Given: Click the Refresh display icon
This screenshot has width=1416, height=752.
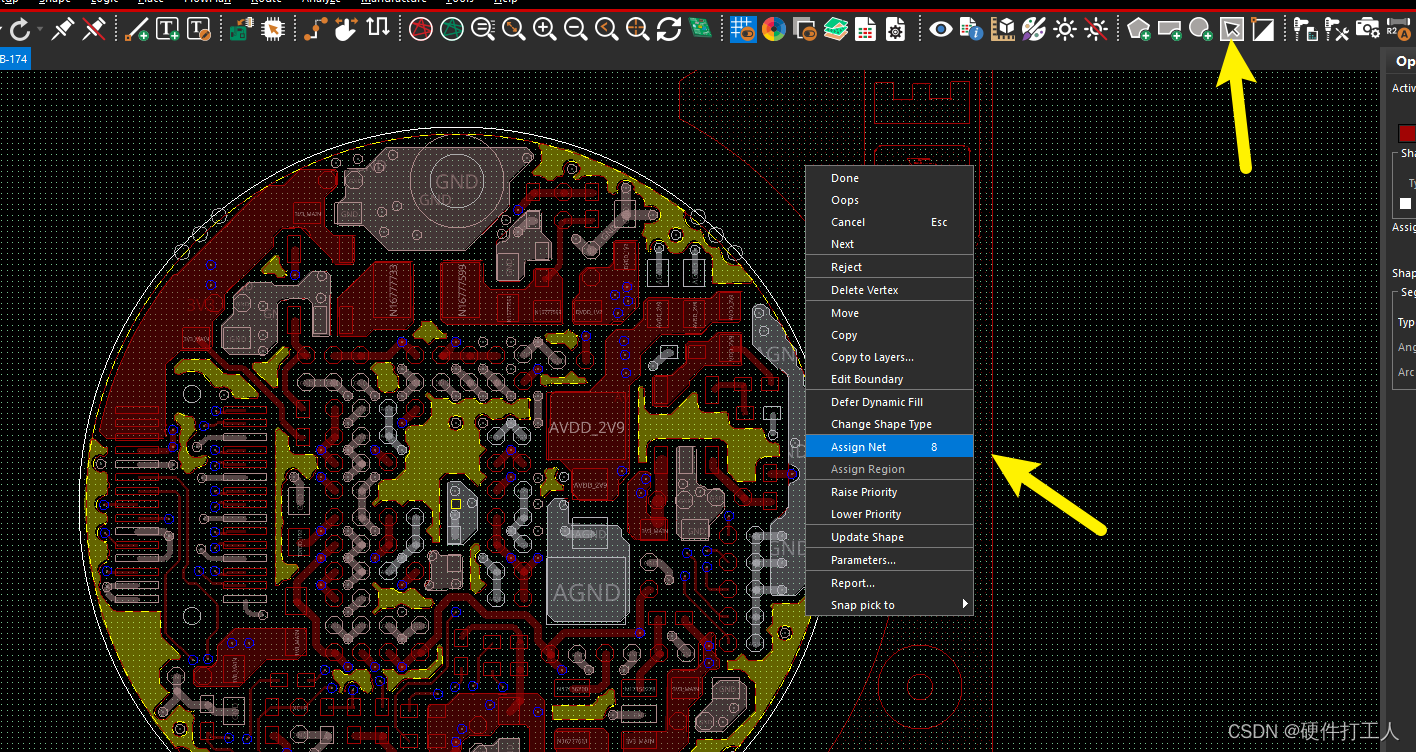Looking at the screenshot, I should coord(669,29).
